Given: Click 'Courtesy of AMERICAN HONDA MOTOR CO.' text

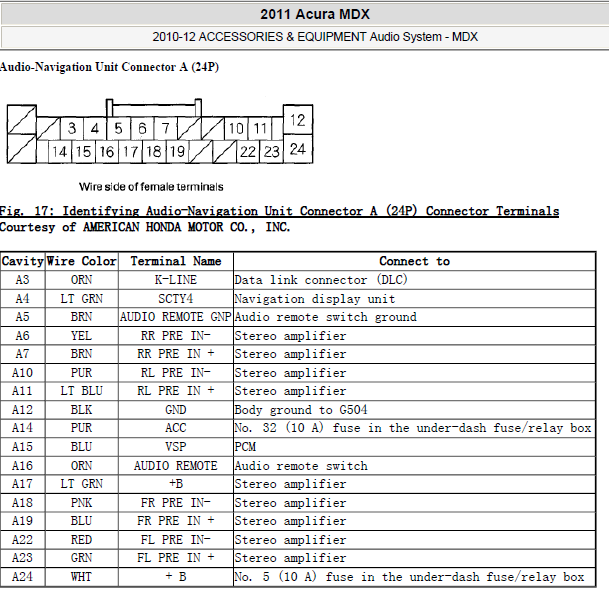Looking at the screenshot, I should point(144,227).
